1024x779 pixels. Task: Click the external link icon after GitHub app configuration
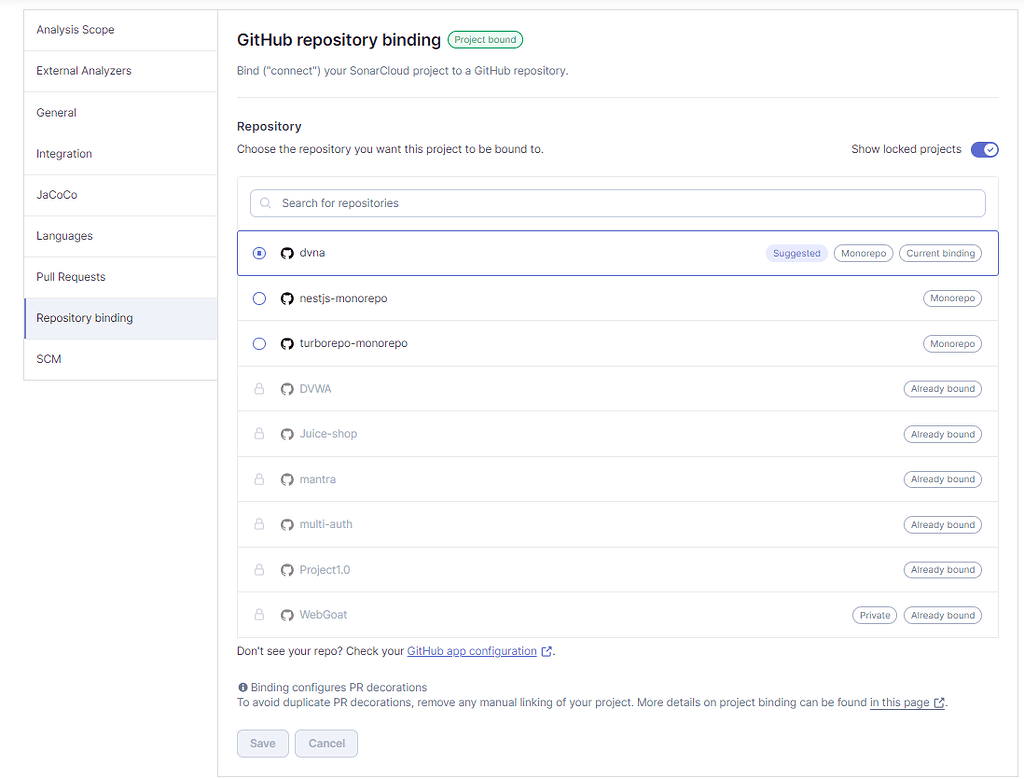[546, 650]
